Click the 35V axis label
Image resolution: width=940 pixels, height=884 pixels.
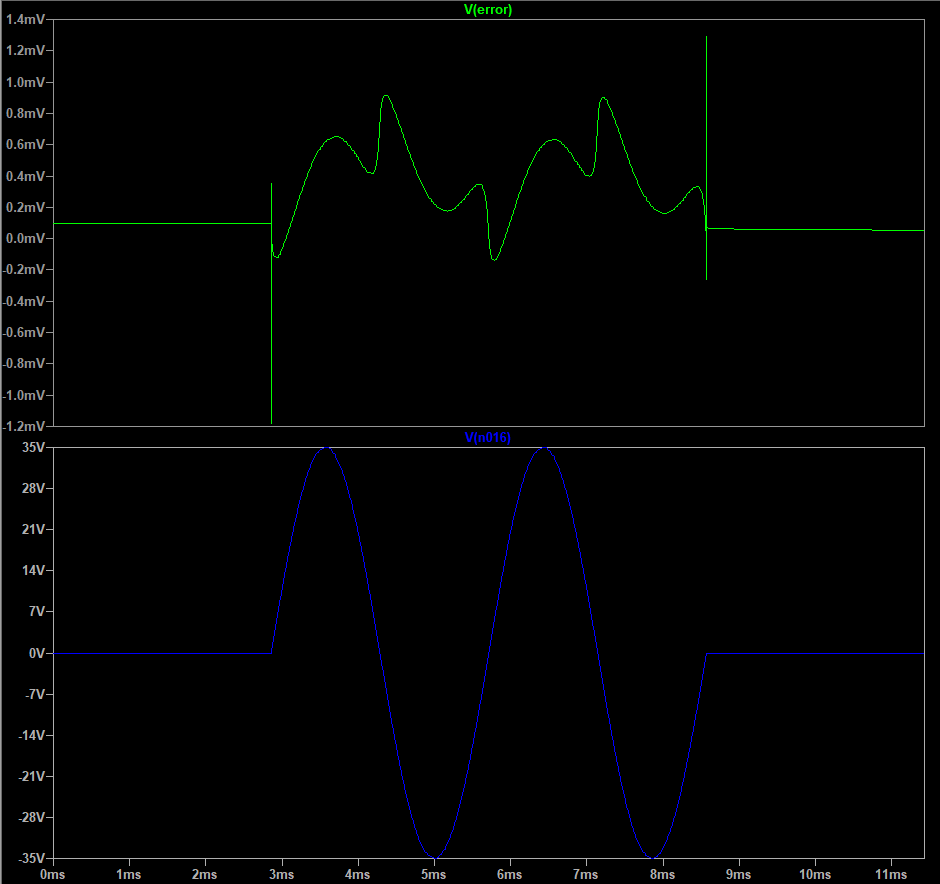34,448
